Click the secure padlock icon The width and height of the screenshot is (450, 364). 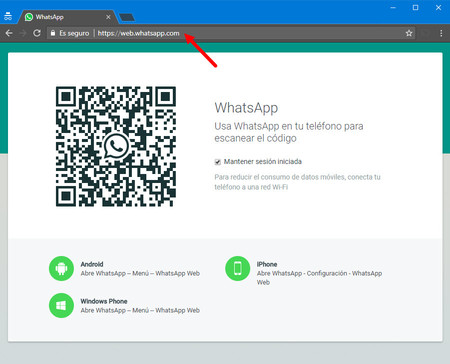click(53, 33)
